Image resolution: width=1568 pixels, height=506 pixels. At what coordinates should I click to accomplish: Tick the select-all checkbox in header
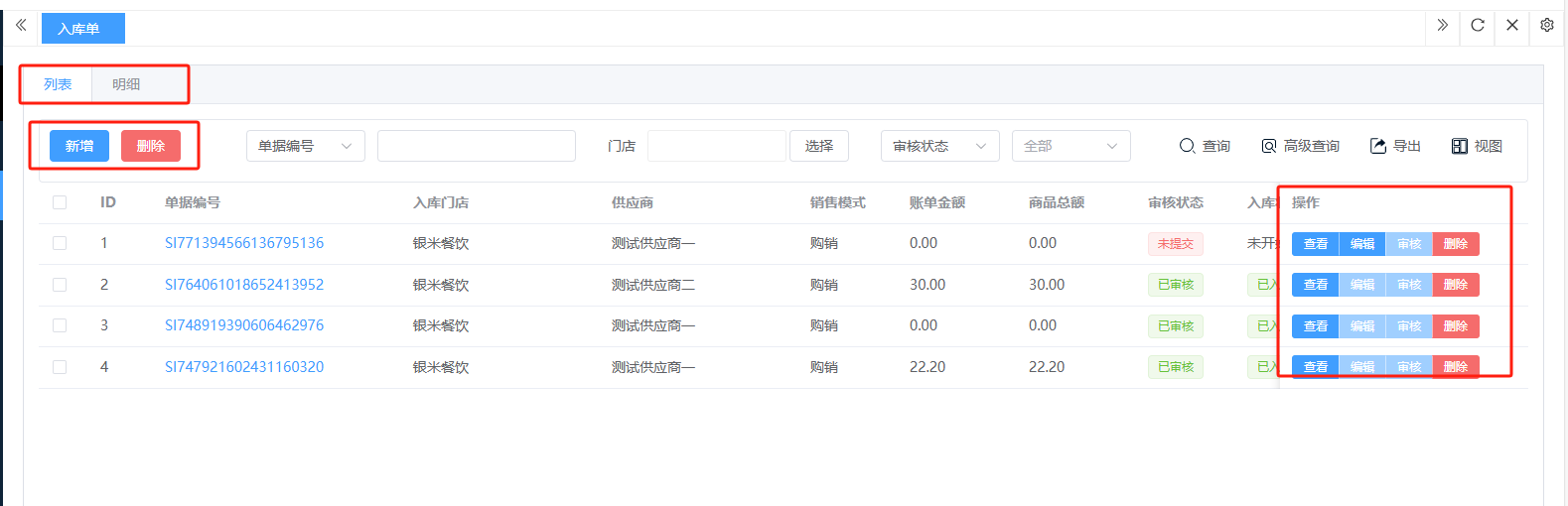point(60,202)
